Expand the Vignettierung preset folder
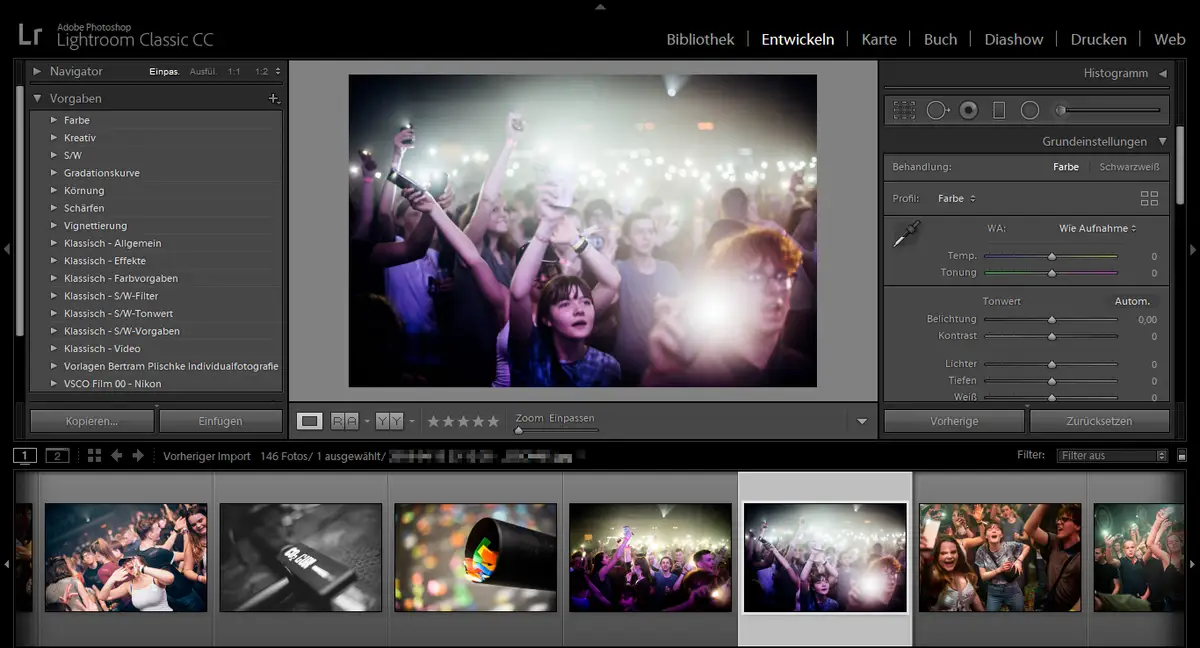 [54, 226]
